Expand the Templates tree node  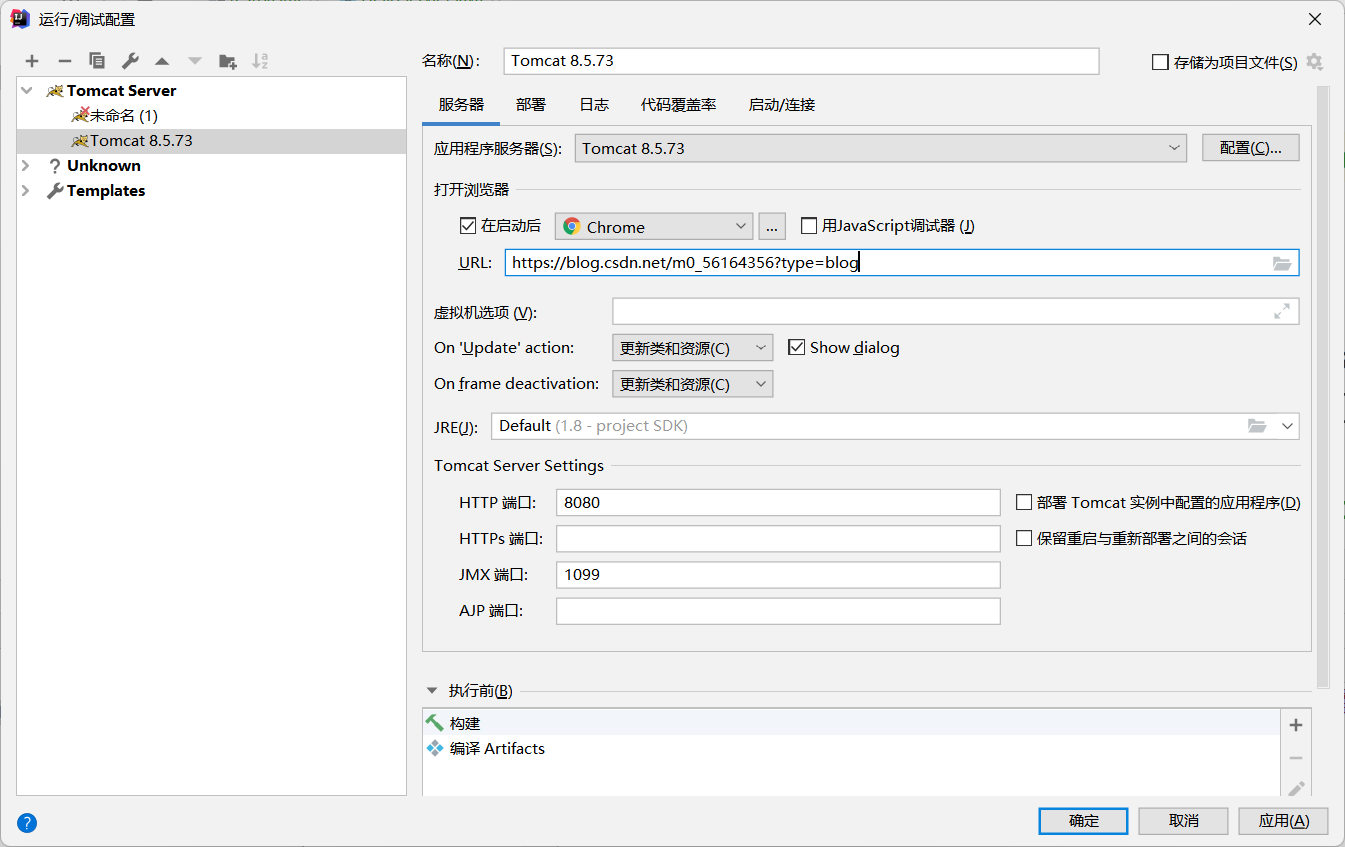(x=27, y=190)
